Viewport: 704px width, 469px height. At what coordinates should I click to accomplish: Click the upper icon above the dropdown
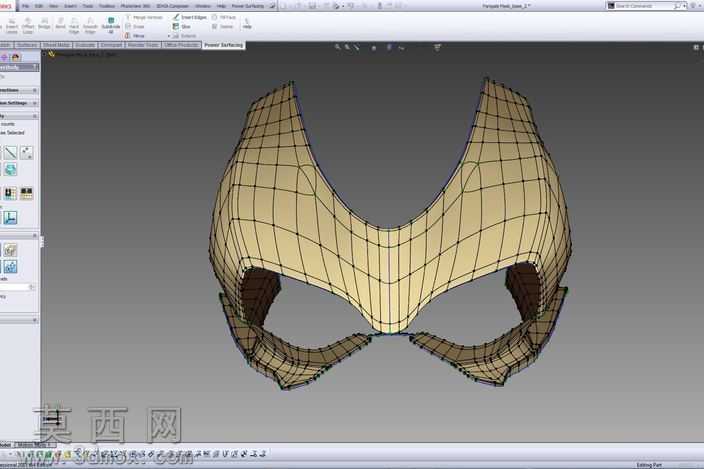coord(10,250)
